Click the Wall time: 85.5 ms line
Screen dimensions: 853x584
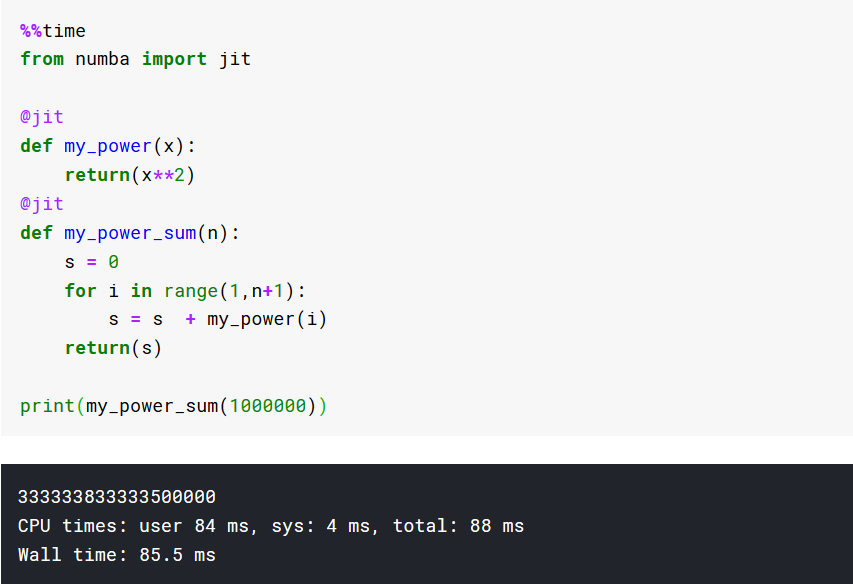click(x=117, y=555)
